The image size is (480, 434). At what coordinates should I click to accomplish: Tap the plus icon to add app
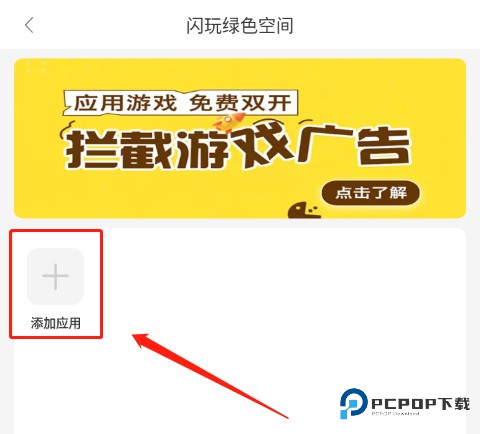point(55,276)
